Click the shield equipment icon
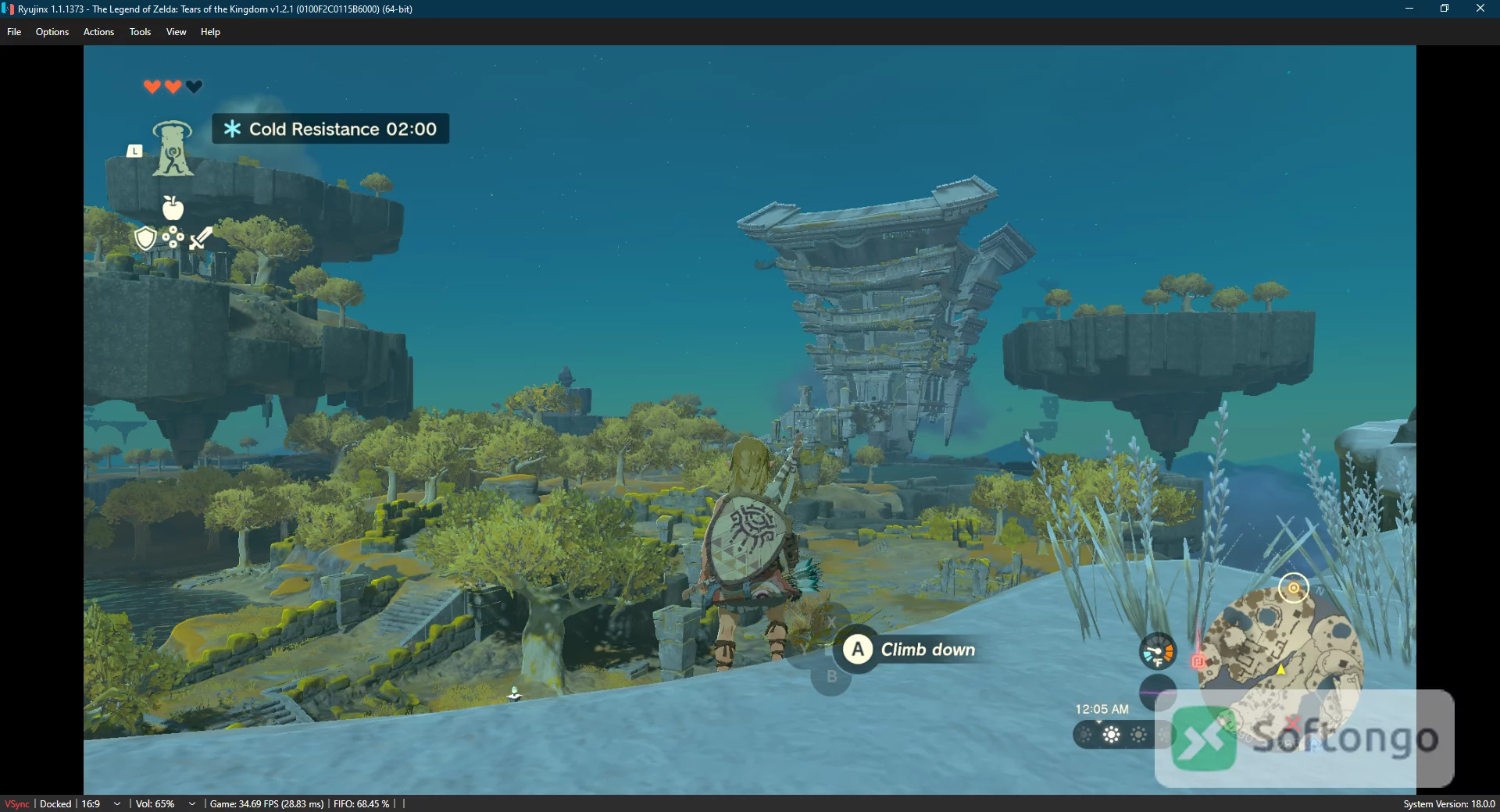 click(145, 238)
